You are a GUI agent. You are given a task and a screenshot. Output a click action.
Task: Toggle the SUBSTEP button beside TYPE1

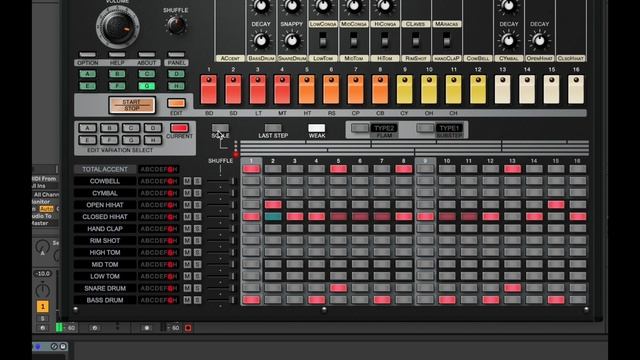click(425, 128)
